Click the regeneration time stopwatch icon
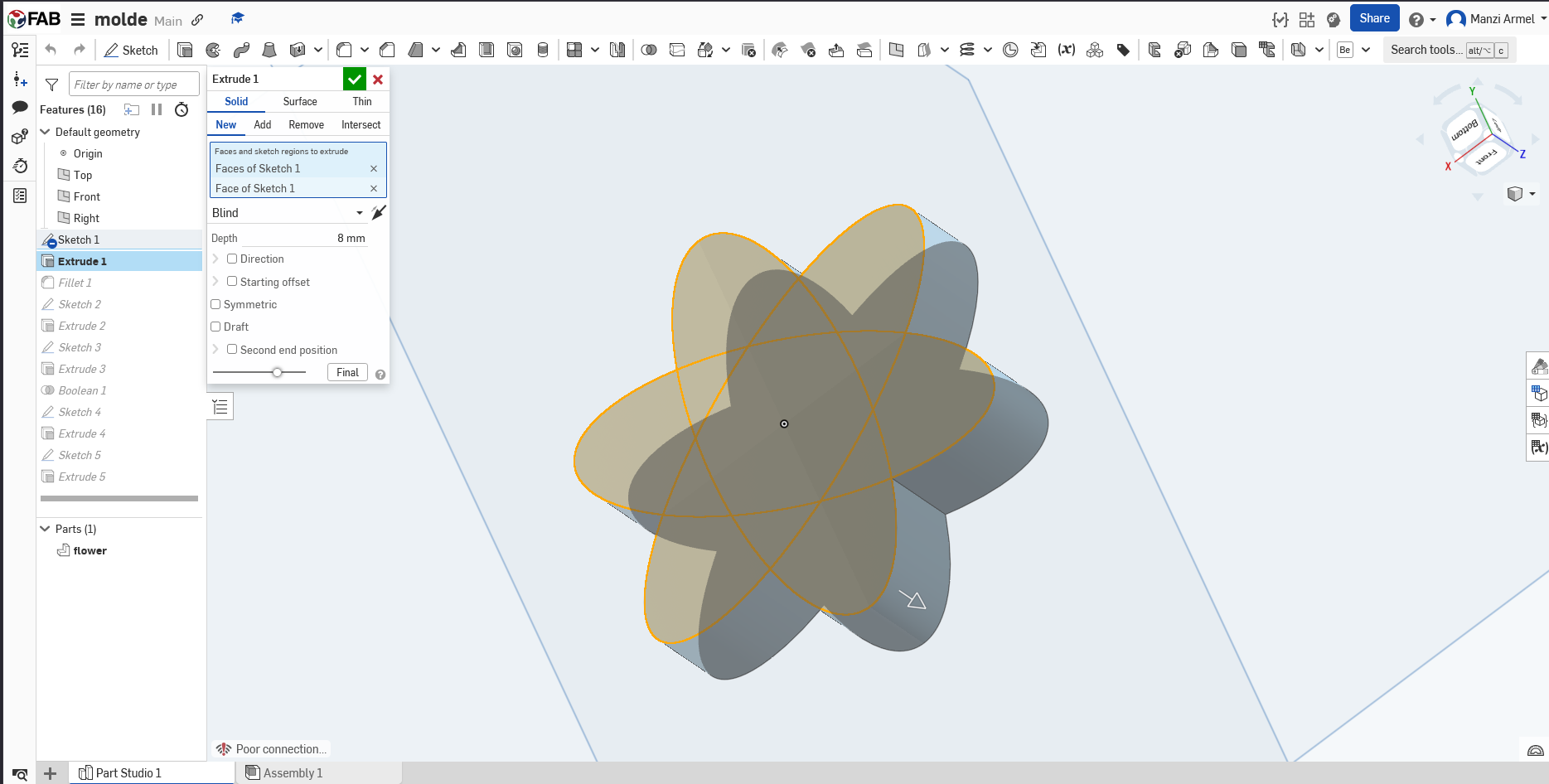Viewport: 1549px width, 784px height. (182, 109)
